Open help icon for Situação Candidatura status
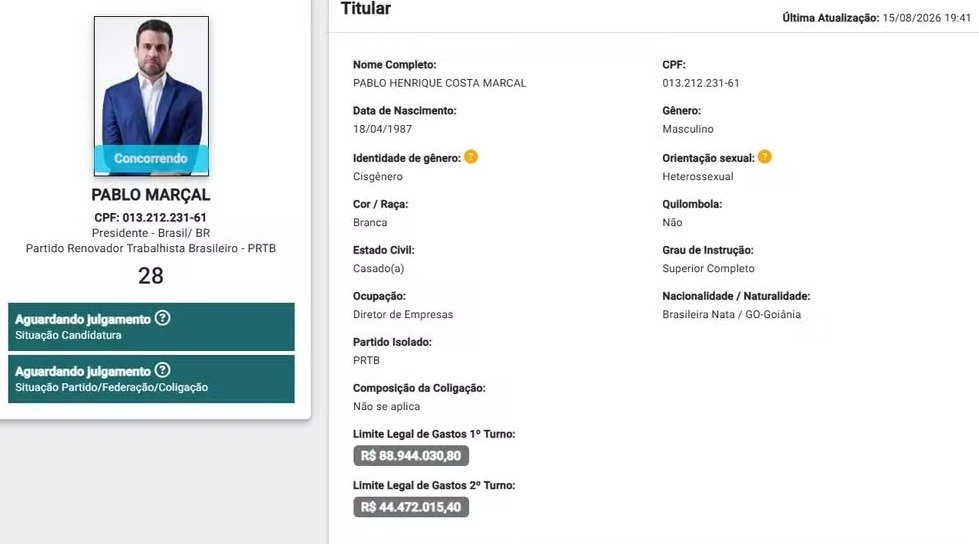This screenshot has height=544, width=979. click(x=162, y=319)
